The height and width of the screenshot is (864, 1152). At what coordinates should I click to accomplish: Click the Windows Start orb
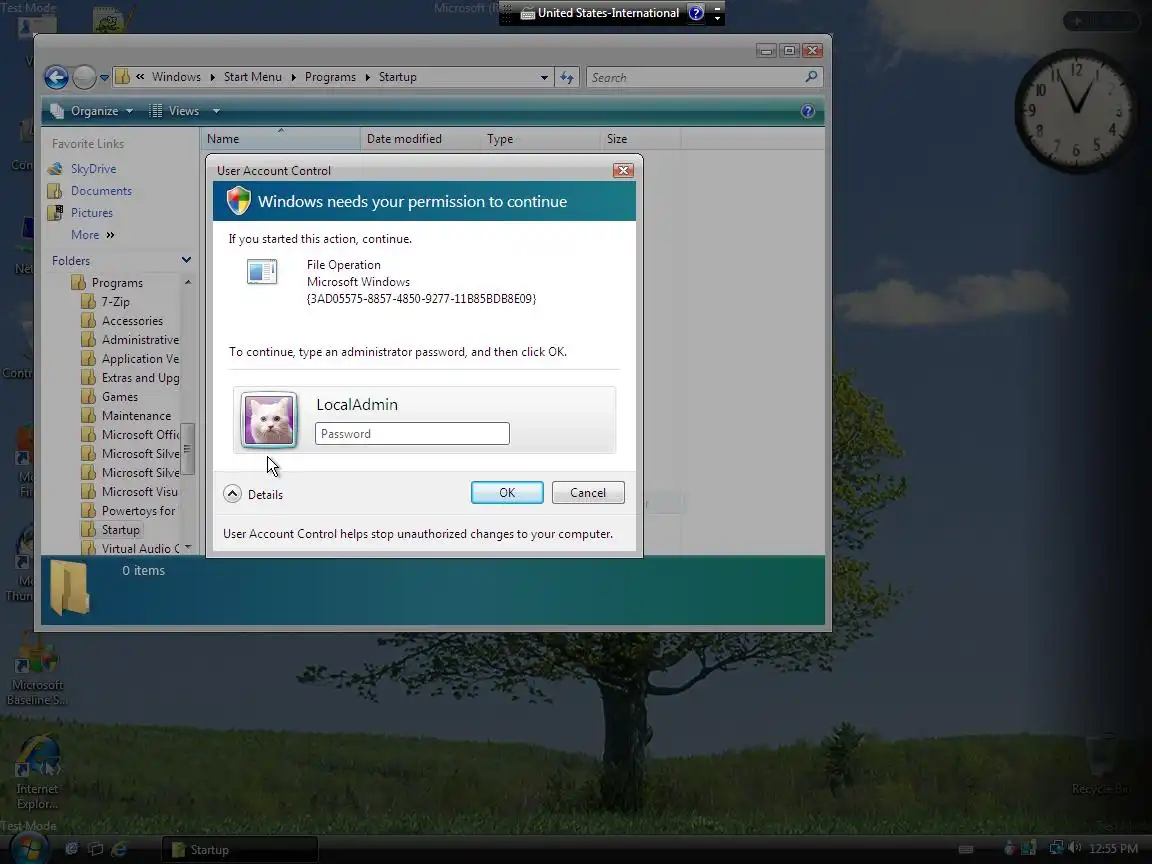click(x=28, y=849)
